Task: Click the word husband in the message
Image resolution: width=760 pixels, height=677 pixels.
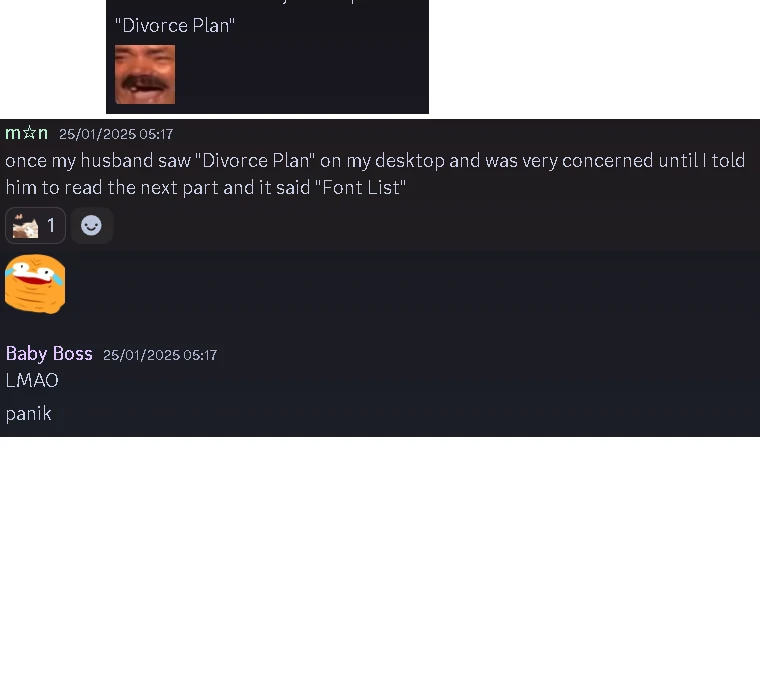Action: coord(117,161)
